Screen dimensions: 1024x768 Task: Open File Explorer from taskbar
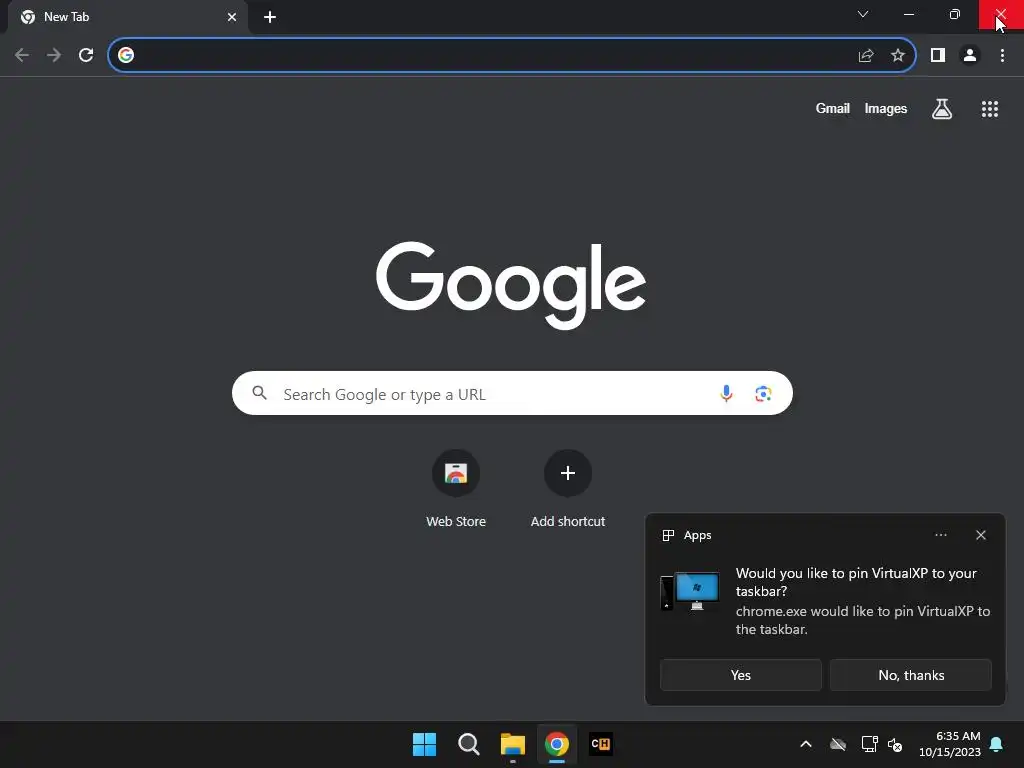[513, 744]
